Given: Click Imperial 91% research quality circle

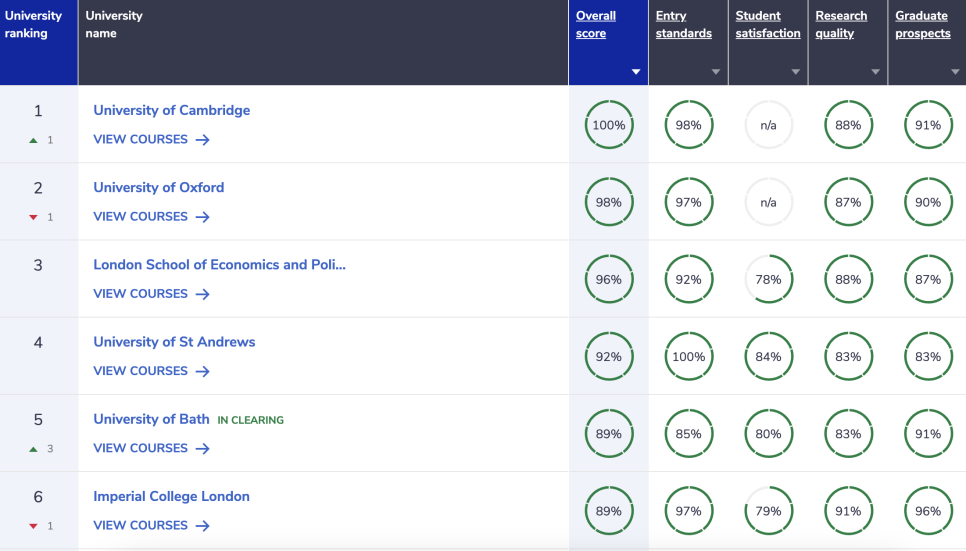Looking at the screenshot, I should [x=848, y=511].
